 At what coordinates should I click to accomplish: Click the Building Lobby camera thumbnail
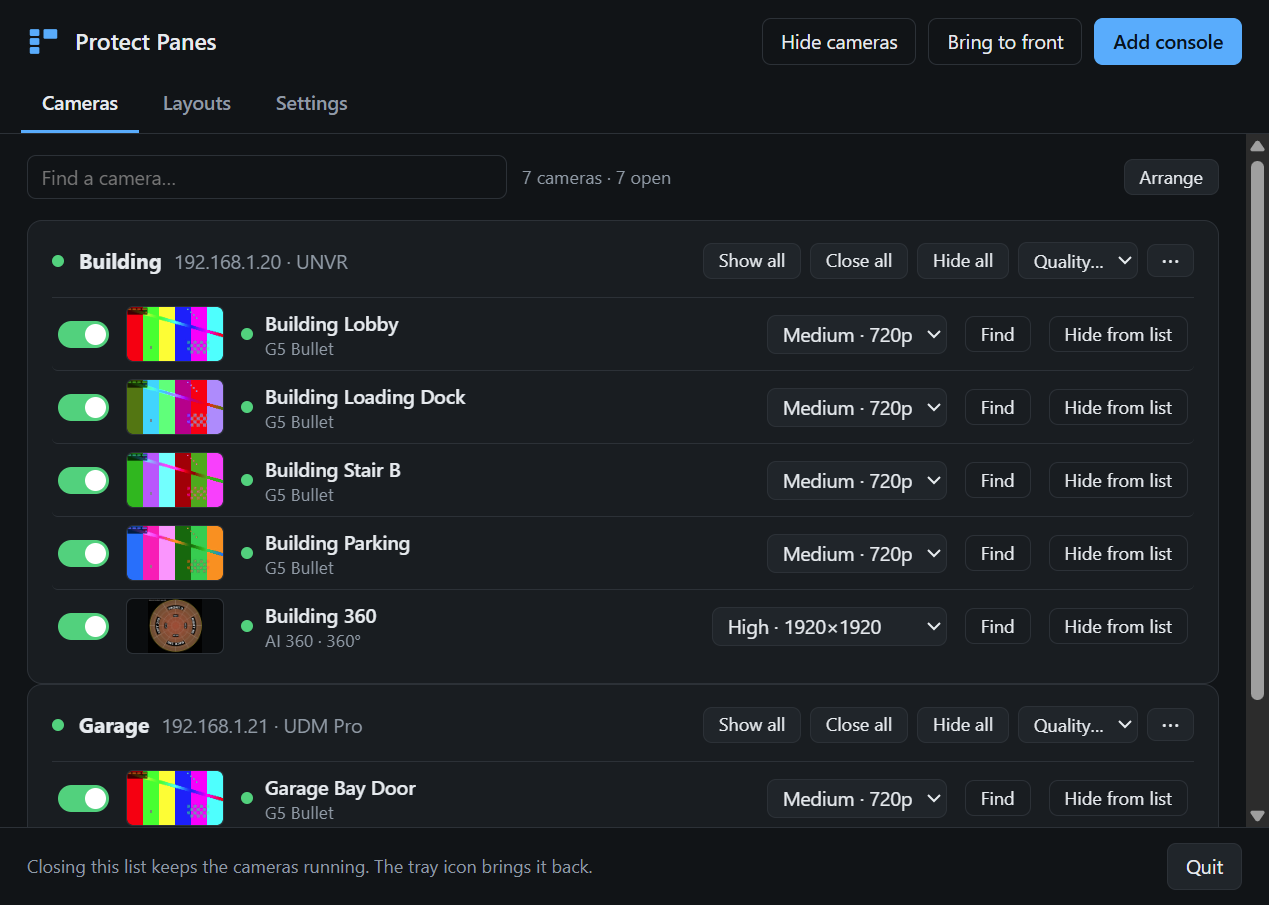(x=175, y=334)
